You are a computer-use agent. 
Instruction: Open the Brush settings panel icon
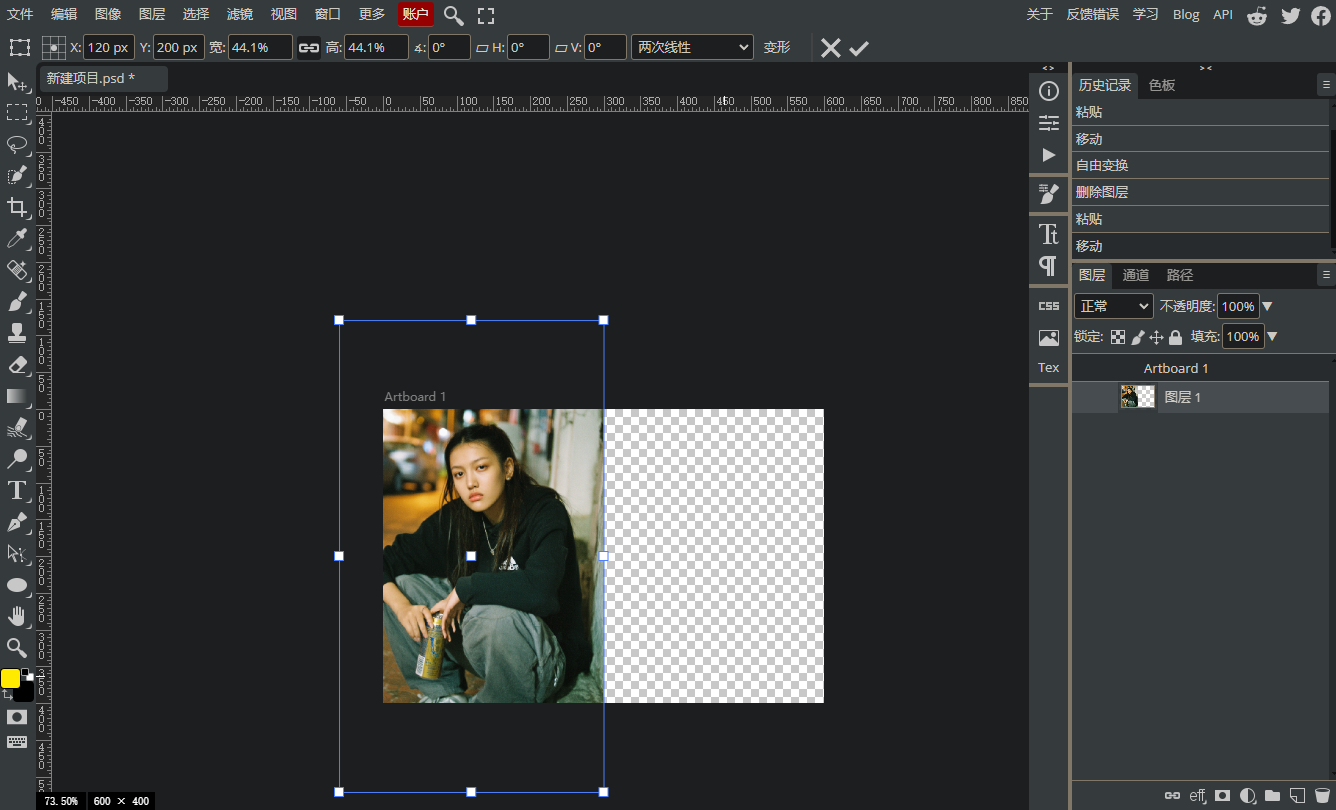click(1048, 194)
